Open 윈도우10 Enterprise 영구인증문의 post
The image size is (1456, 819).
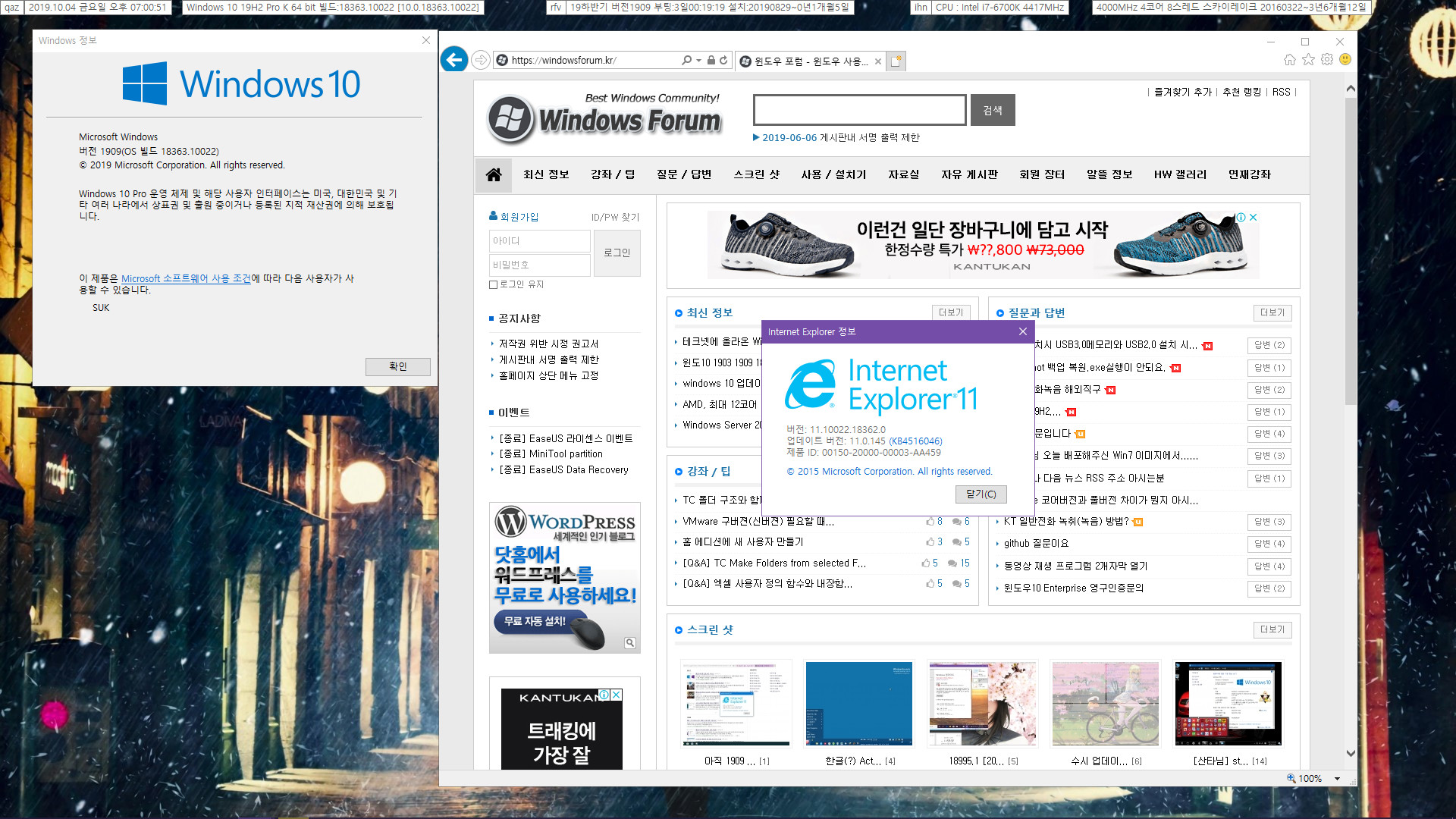pyautogui.click(x=1073, y=588)
